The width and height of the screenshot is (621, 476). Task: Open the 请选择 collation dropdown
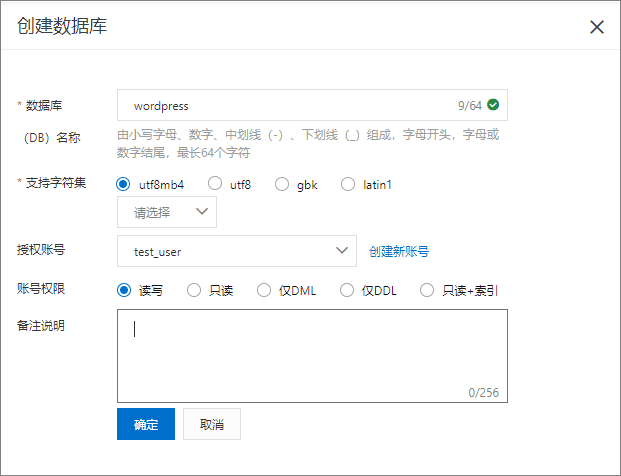pos(167,212)
